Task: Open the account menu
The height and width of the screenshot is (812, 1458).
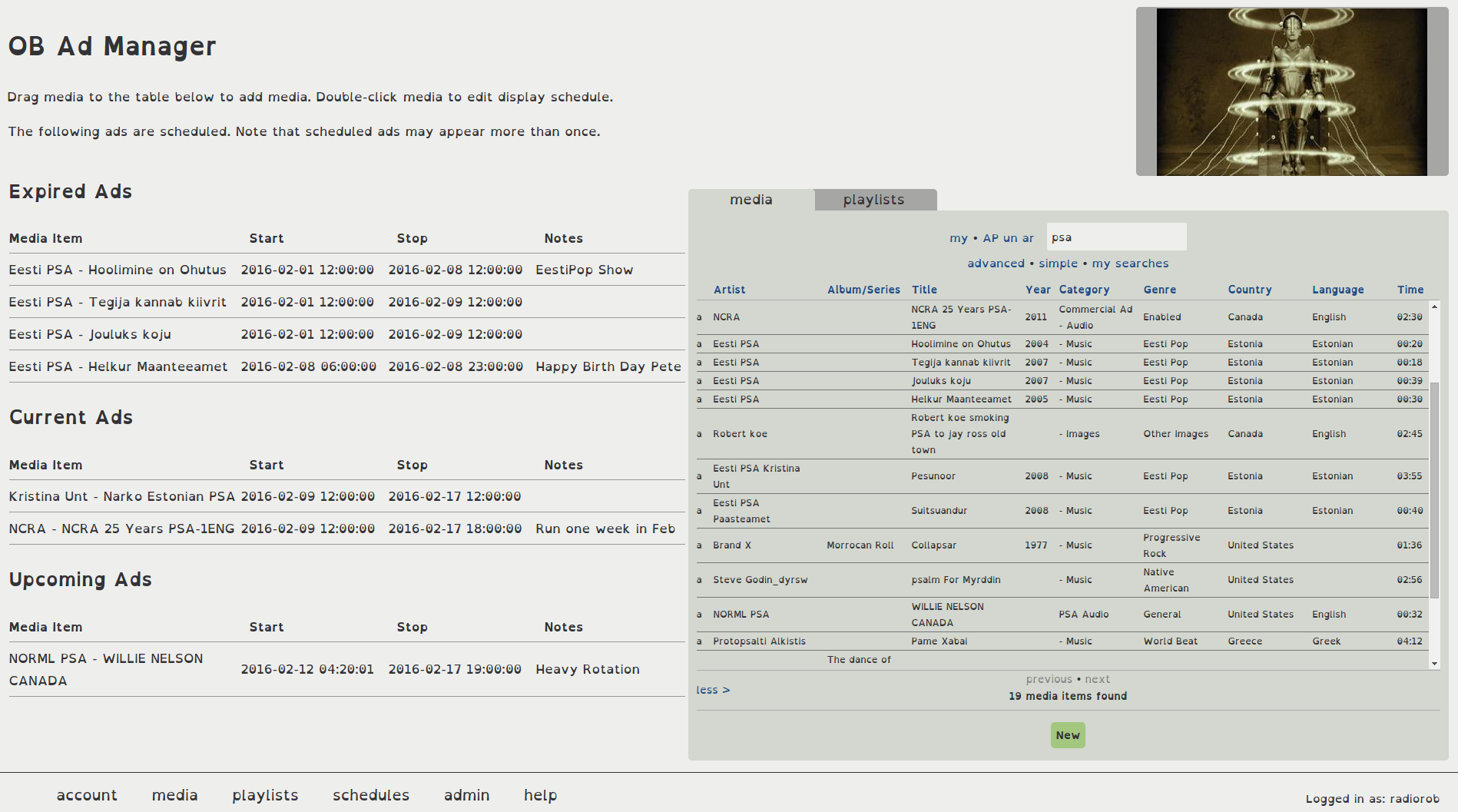Action: click(x=87, y=795)
